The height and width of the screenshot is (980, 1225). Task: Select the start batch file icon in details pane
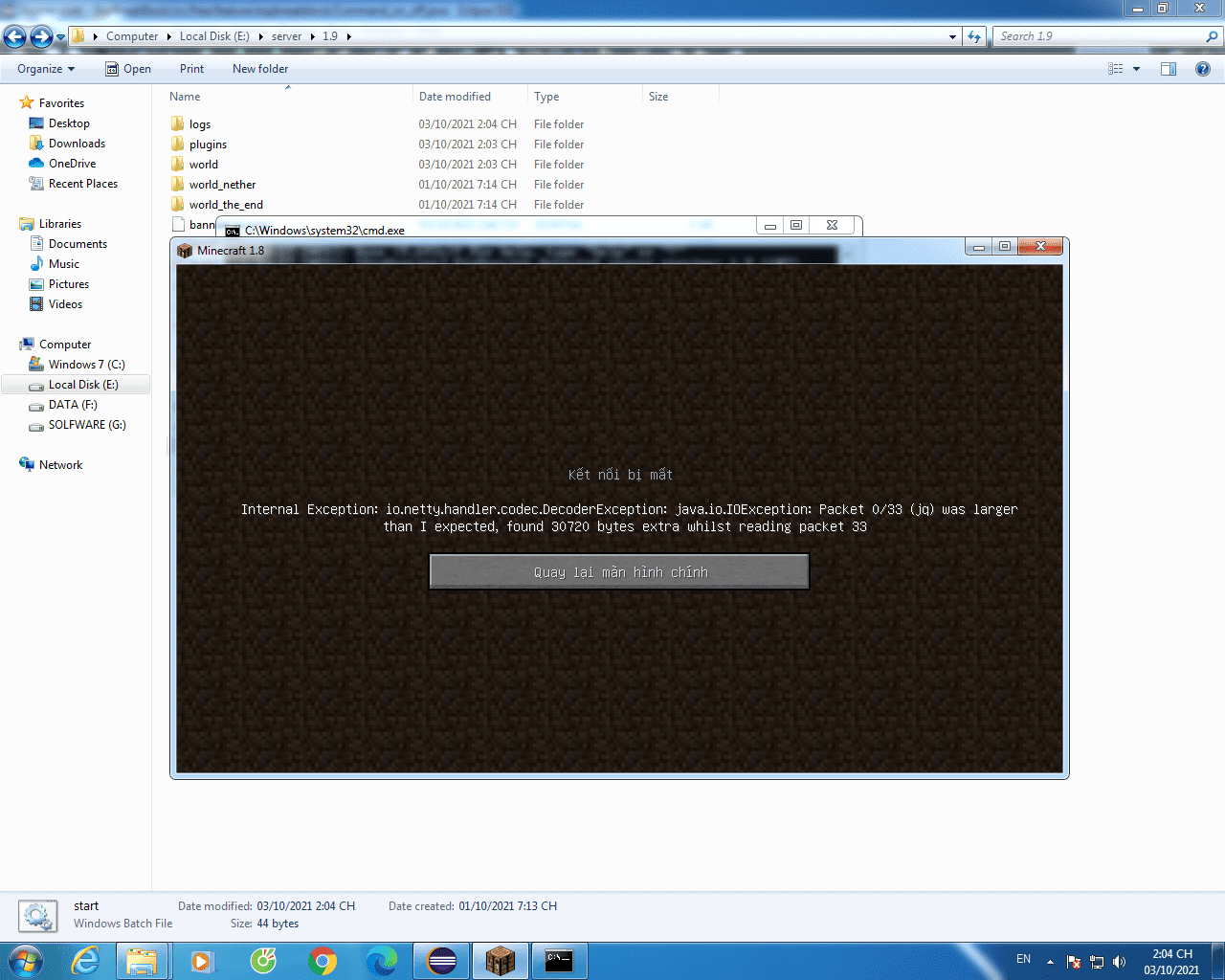37,916
